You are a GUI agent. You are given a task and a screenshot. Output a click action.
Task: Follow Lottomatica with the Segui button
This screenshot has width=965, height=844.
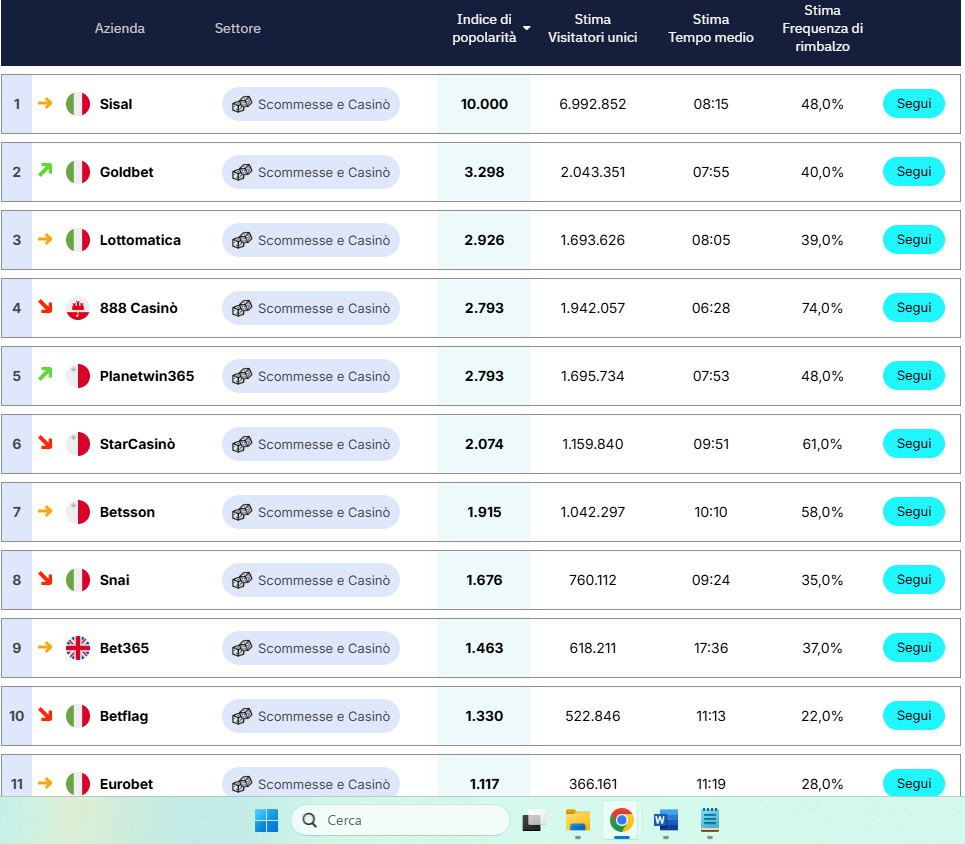pyautogui.click(x=914, y=239)
